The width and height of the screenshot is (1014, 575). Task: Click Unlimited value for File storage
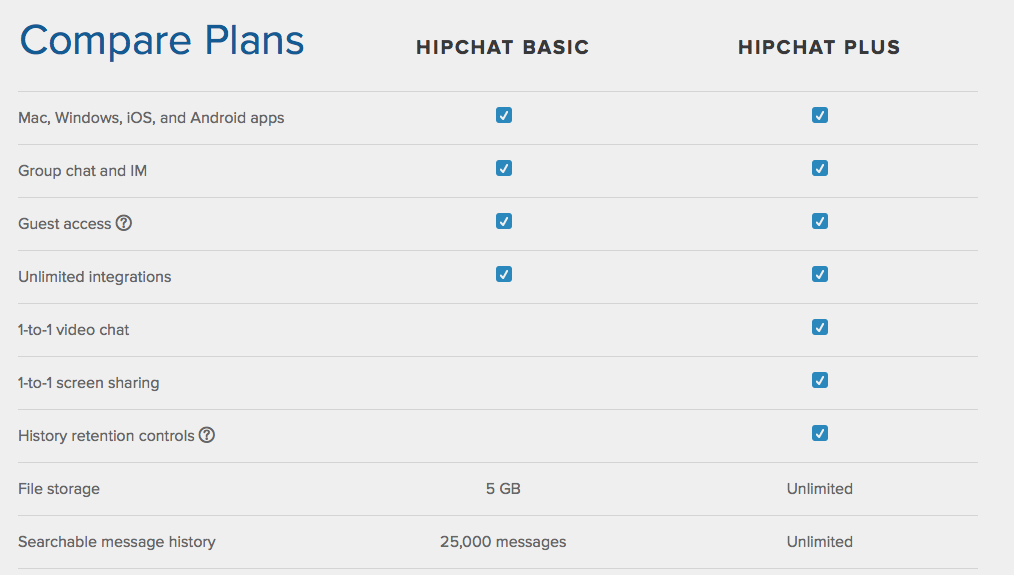[x=819, y=489]
